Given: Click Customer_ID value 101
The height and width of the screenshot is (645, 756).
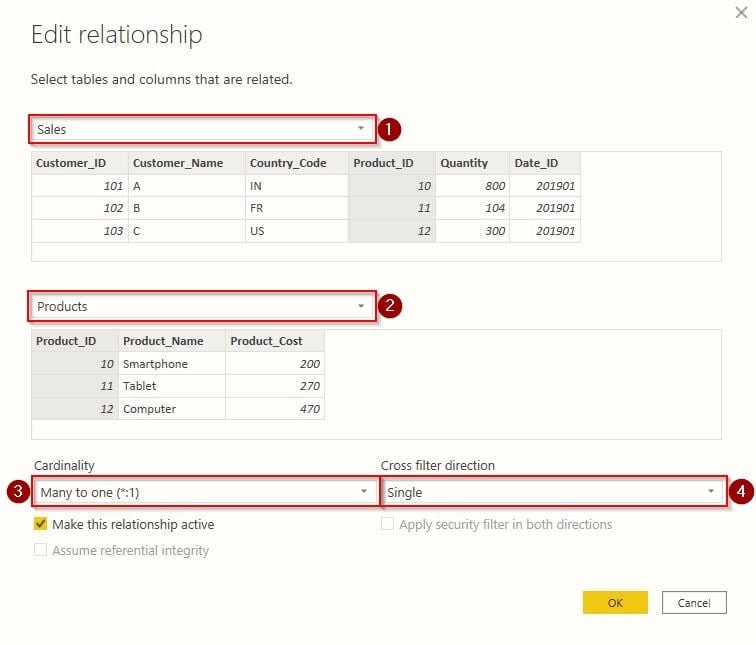Looking at the screenshot, I should (x=80, y=186).
